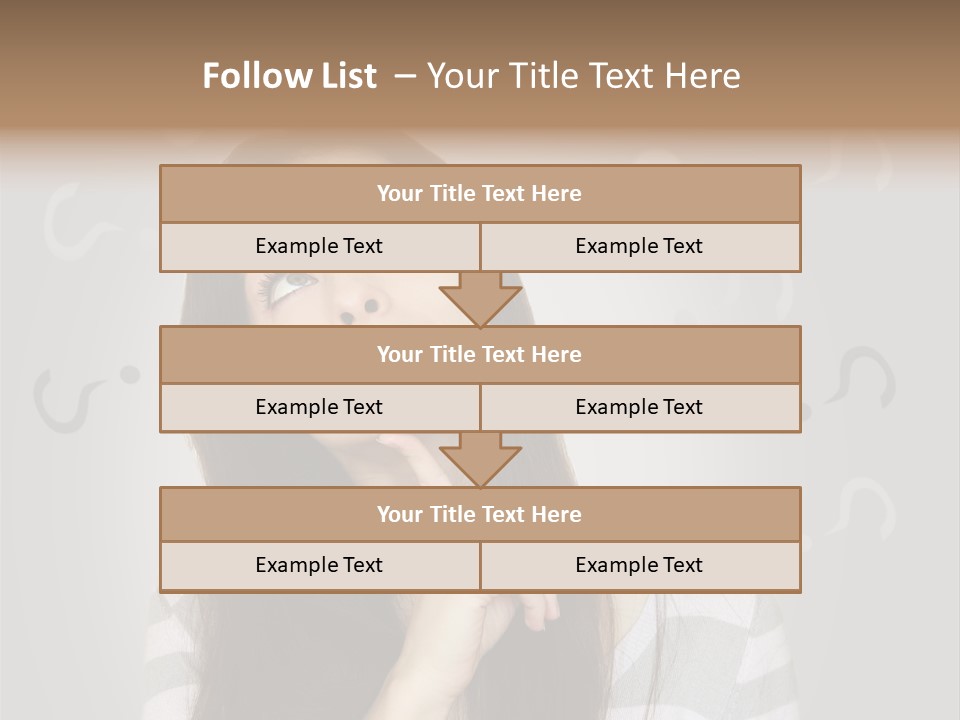Viewport: 960px width, 720px height.
Task: Select the first block's 'Your Title Text Here' bar
Action: [481, 193]
